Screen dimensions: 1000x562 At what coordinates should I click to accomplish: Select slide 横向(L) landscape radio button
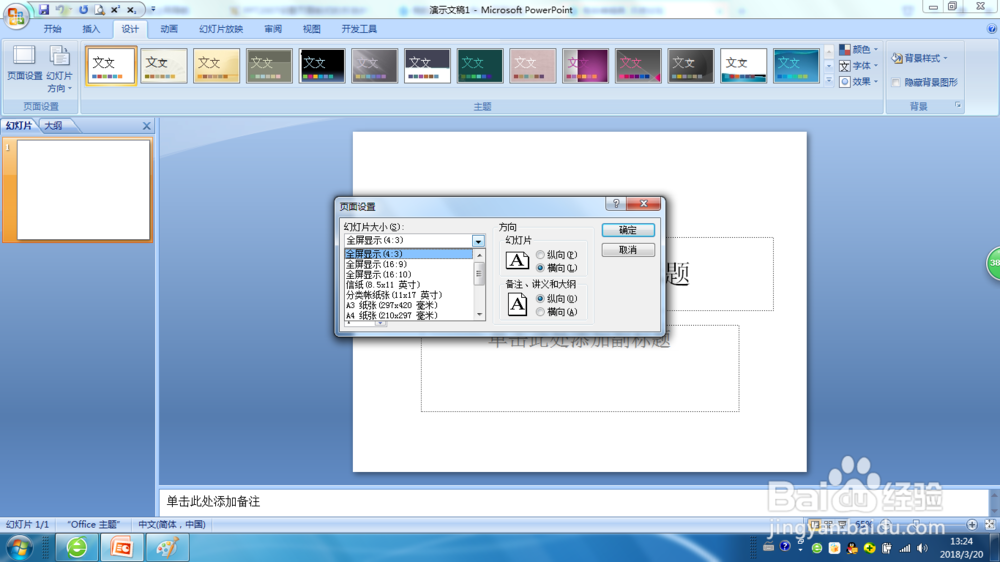[540, 268]
